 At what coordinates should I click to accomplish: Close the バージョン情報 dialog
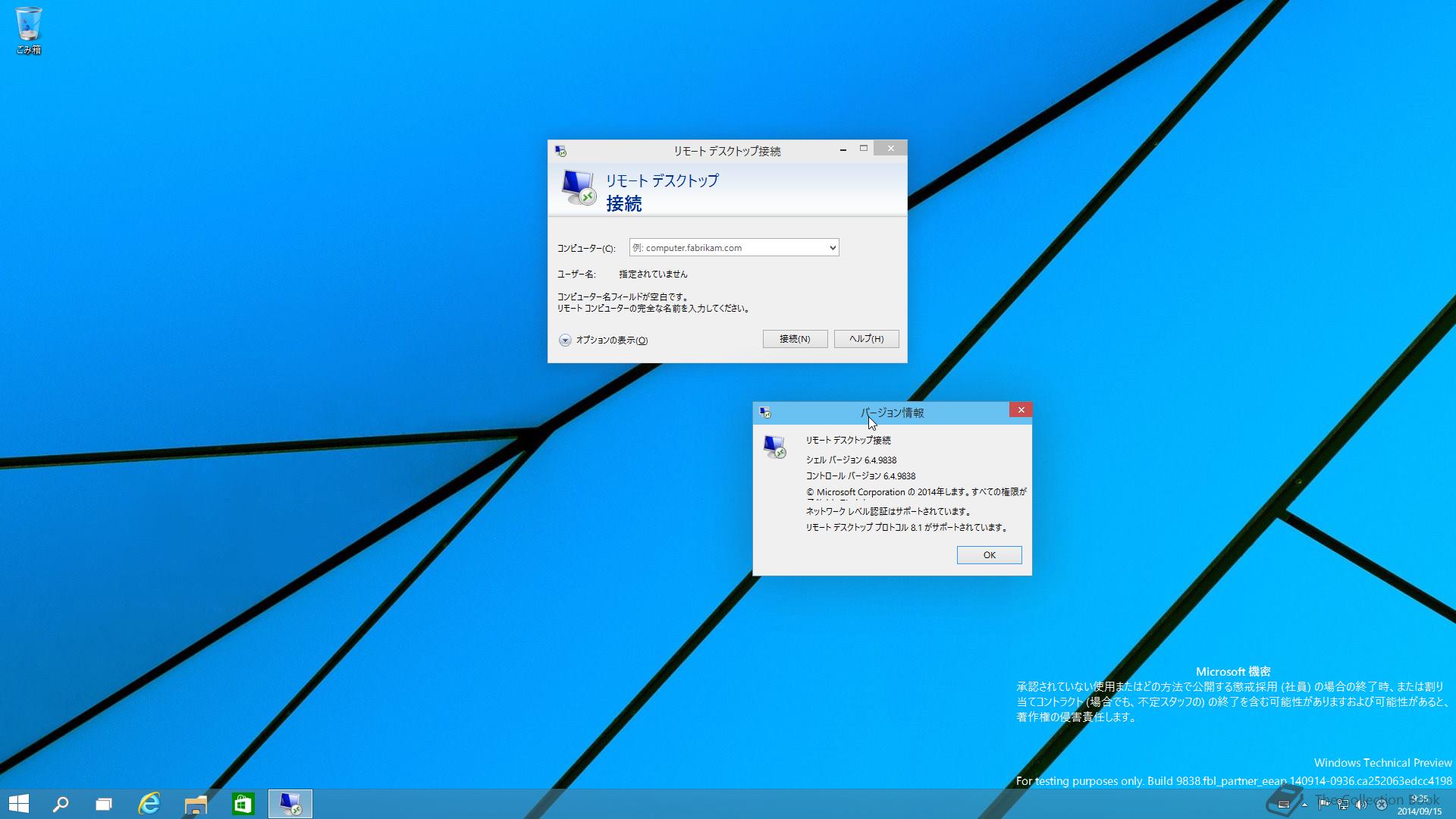1021,410
